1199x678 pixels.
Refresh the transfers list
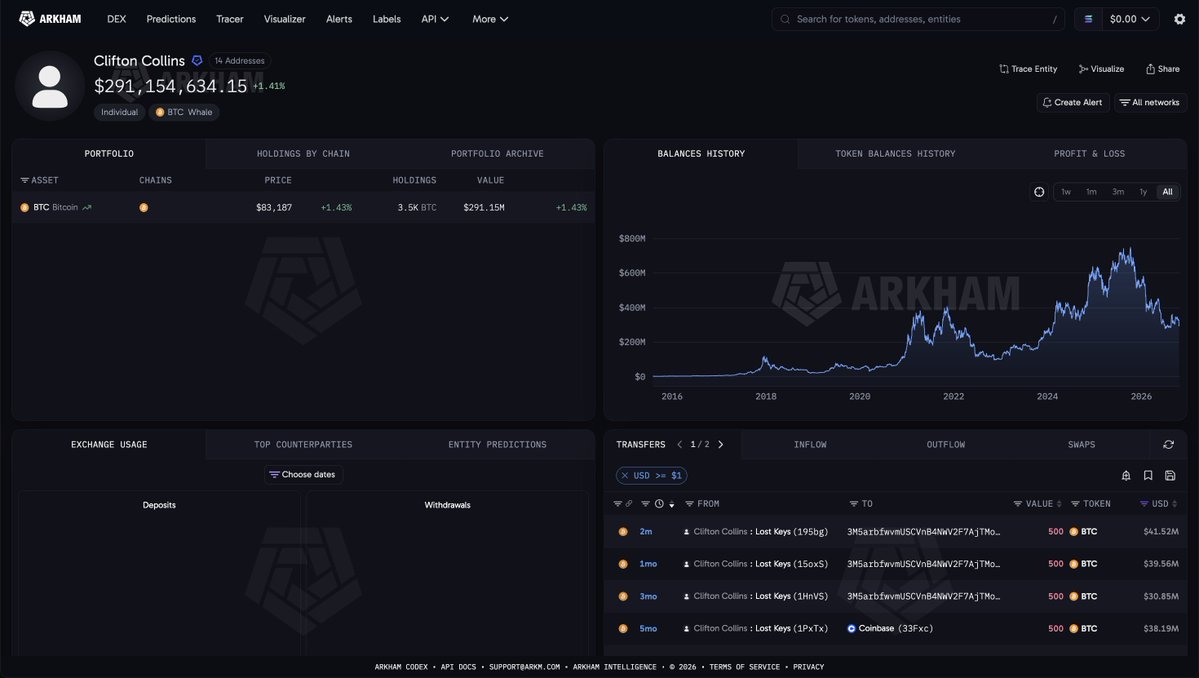point(1168,444)
